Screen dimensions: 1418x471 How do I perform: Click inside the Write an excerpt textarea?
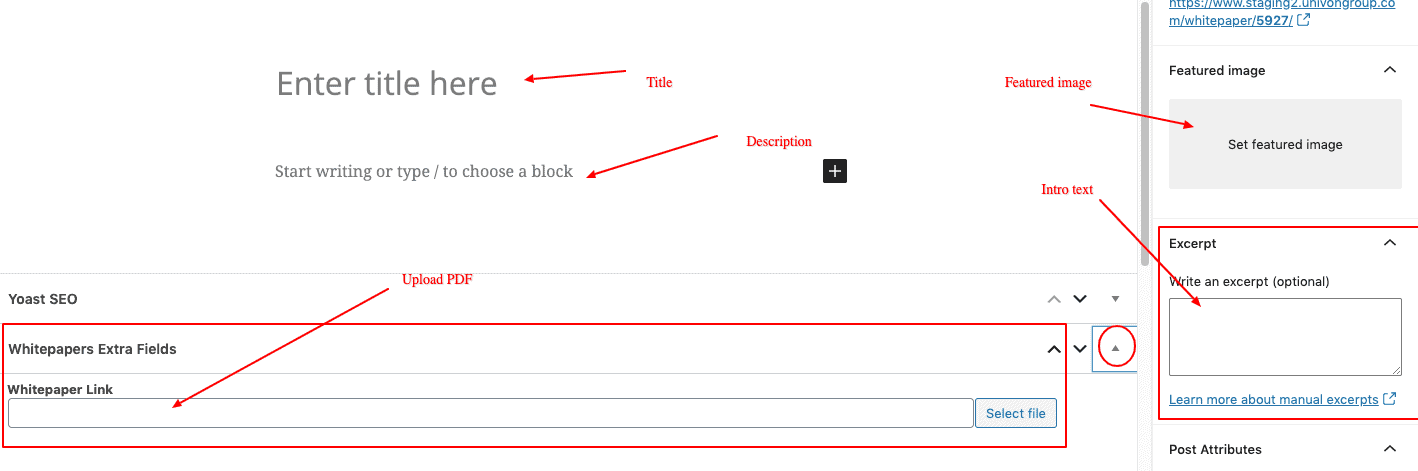(1285, 337)
